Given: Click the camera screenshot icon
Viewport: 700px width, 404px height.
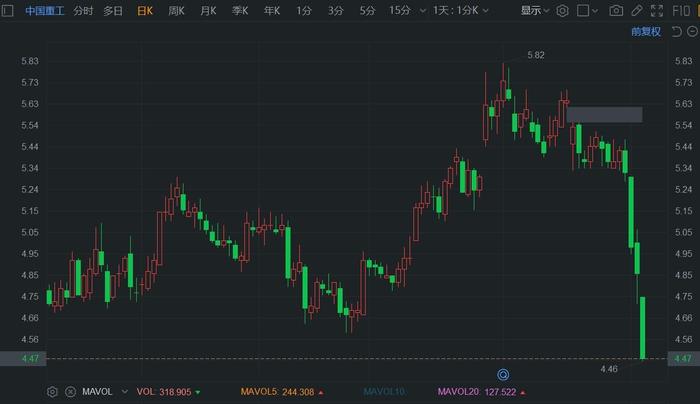Looking at the screenshot, I should tap(616, 10).
